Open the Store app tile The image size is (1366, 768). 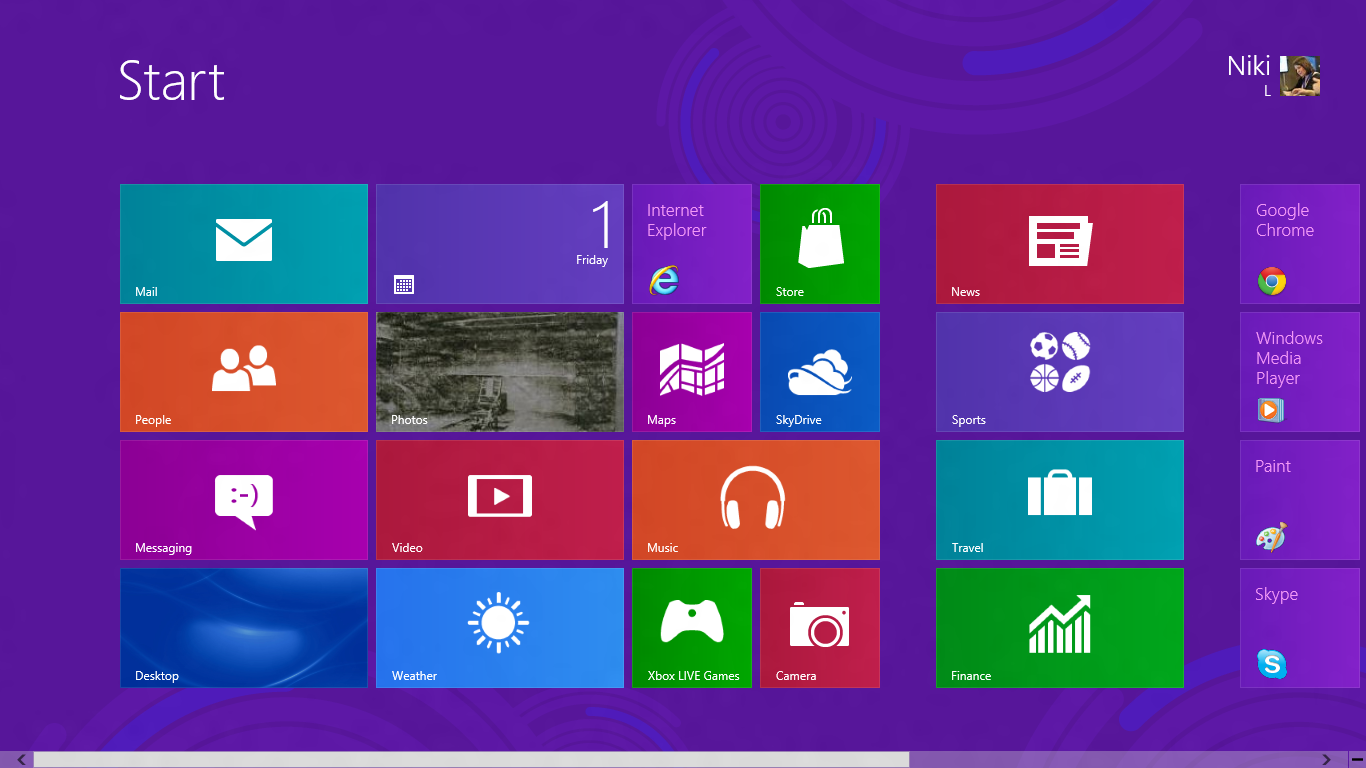point(820,244)
